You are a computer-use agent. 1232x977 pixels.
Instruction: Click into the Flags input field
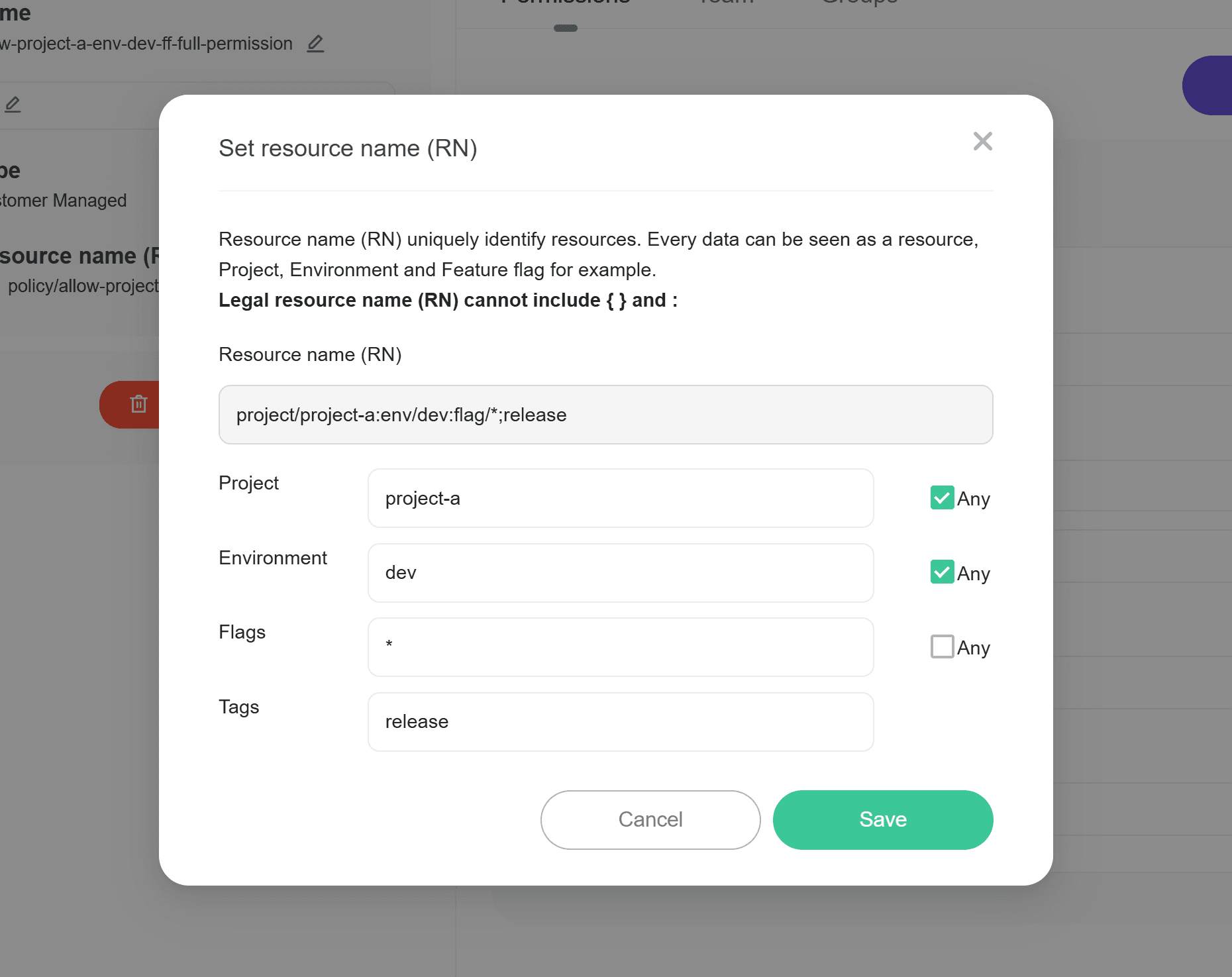point(621,647)
